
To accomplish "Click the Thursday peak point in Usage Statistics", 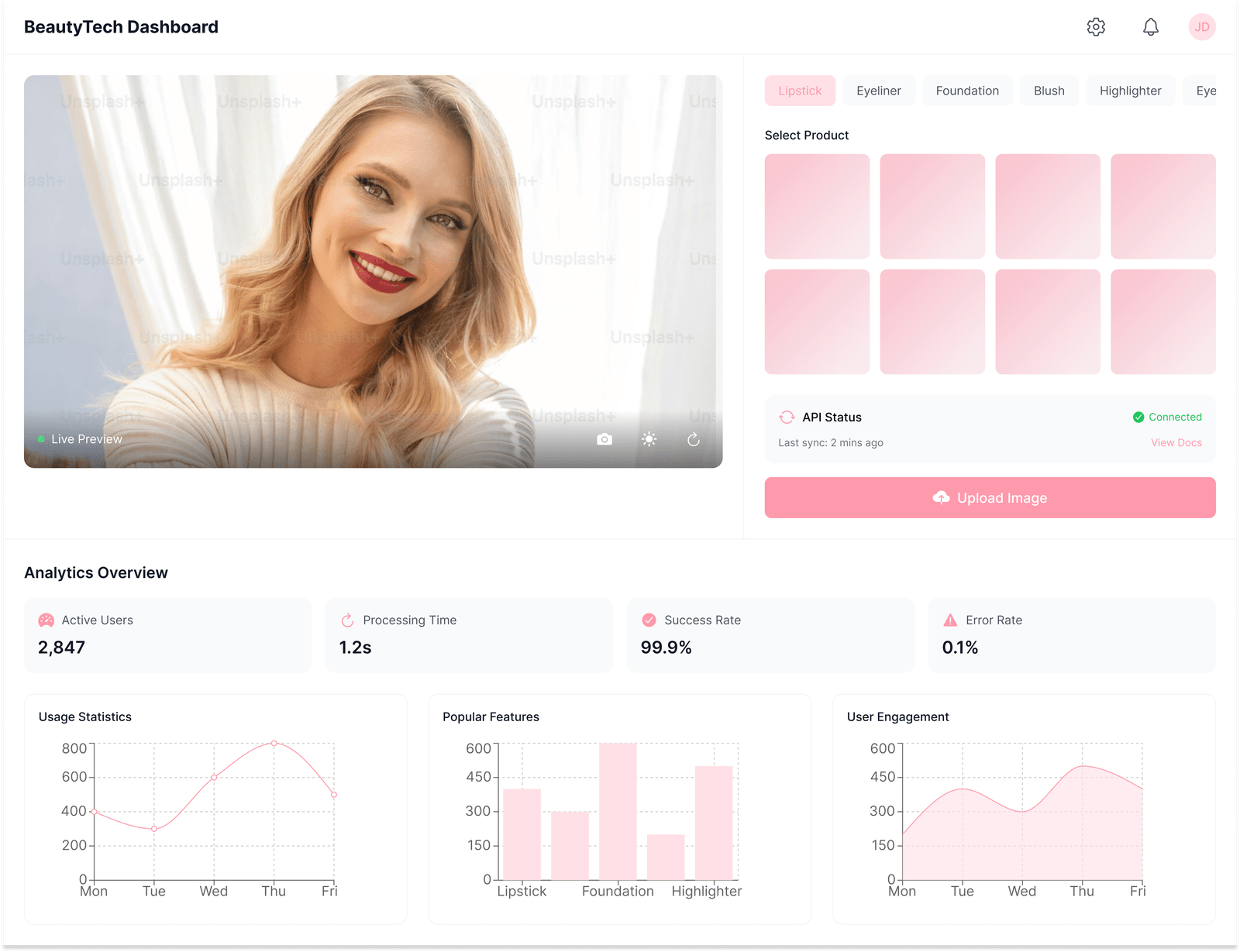I will click(274, 743).
